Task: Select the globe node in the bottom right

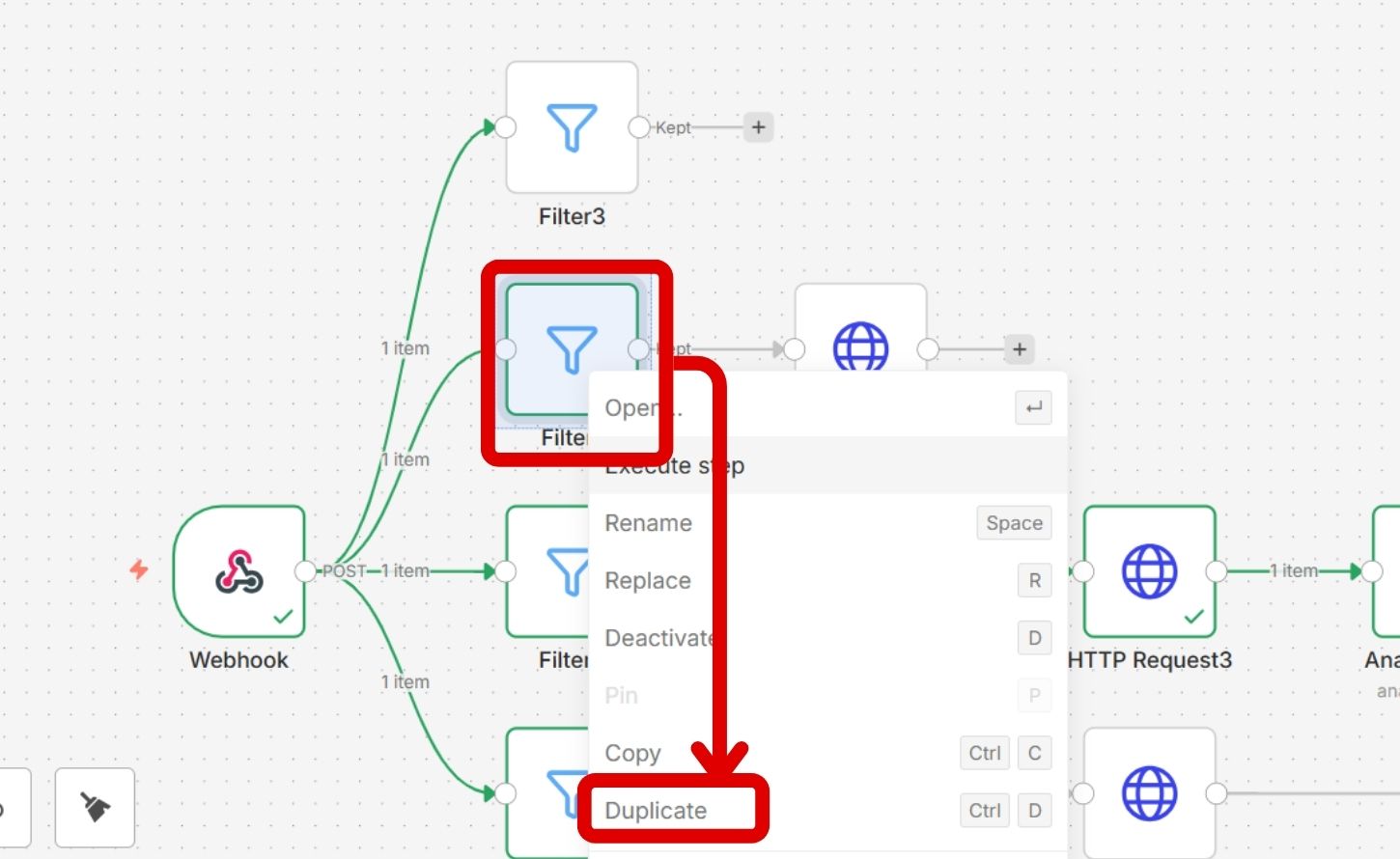Action: click(1149, 793)
